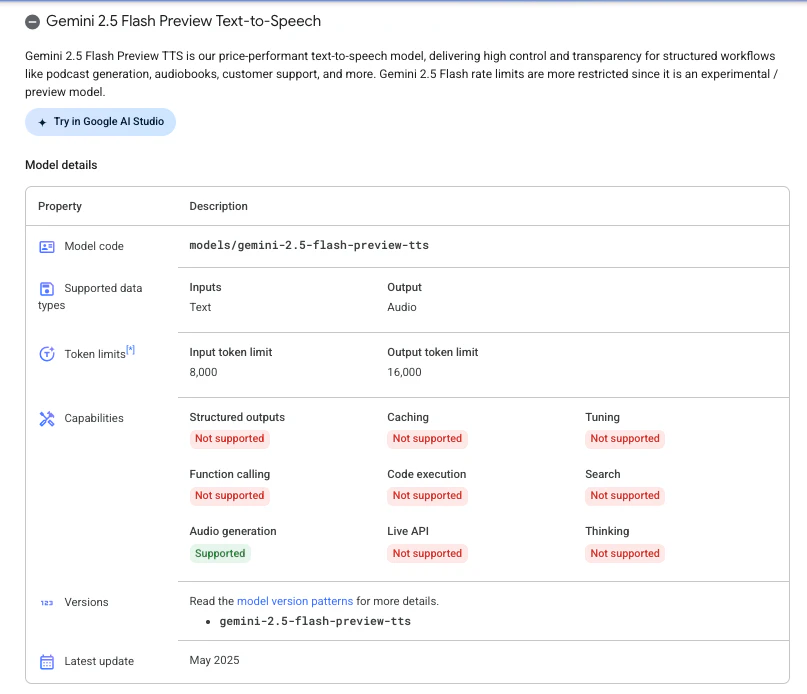Click Not supported badge under Search
807x694 pixels.
tap(625, 496)
